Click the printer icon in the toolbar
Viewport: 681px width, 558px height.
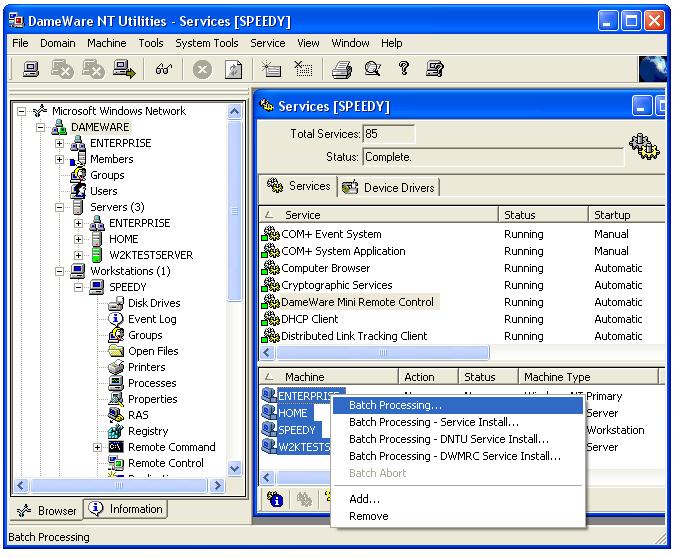click(x=342, y=69)
